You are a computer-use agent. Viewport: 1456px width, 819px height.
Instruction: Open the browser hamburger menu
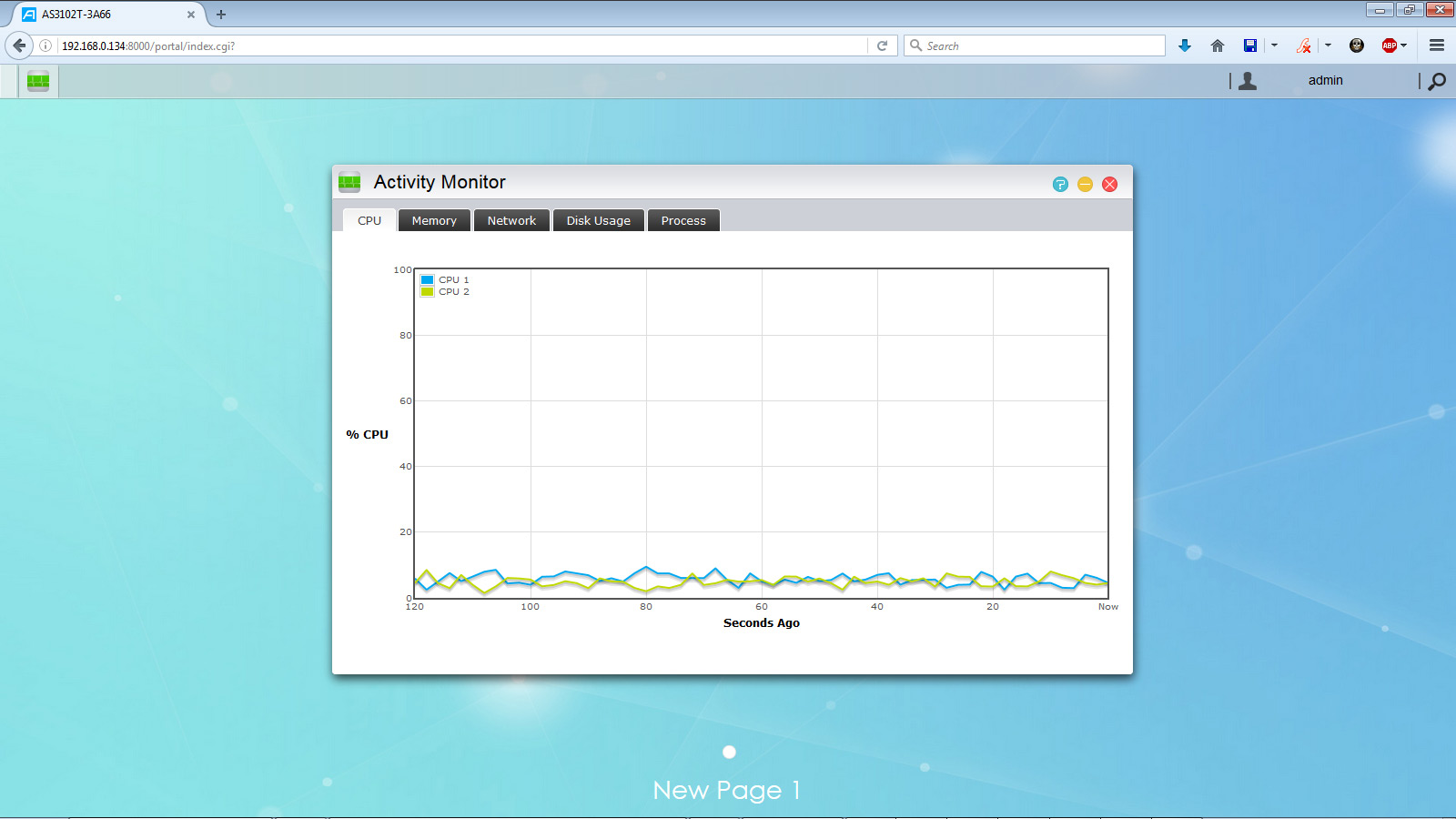1437,45
